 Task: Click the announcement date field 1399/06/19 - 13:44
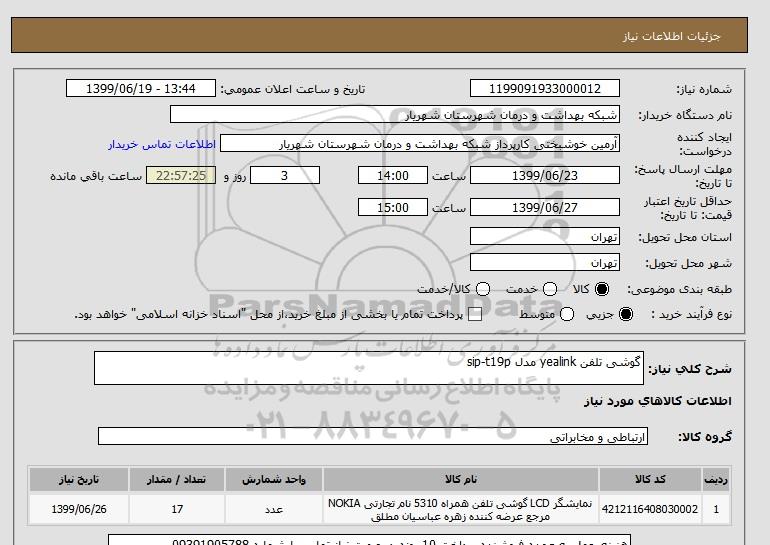coord(141,88)
